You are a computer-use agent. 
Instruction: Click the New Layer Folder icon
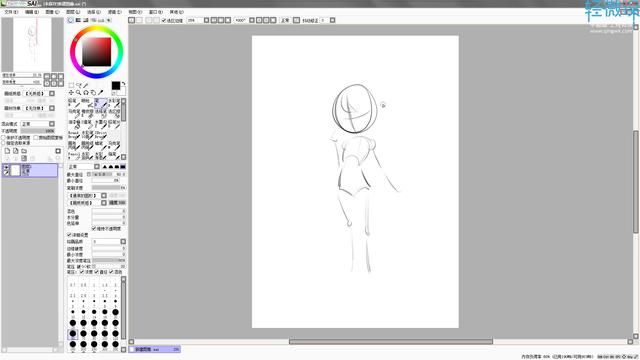(24, 151)
